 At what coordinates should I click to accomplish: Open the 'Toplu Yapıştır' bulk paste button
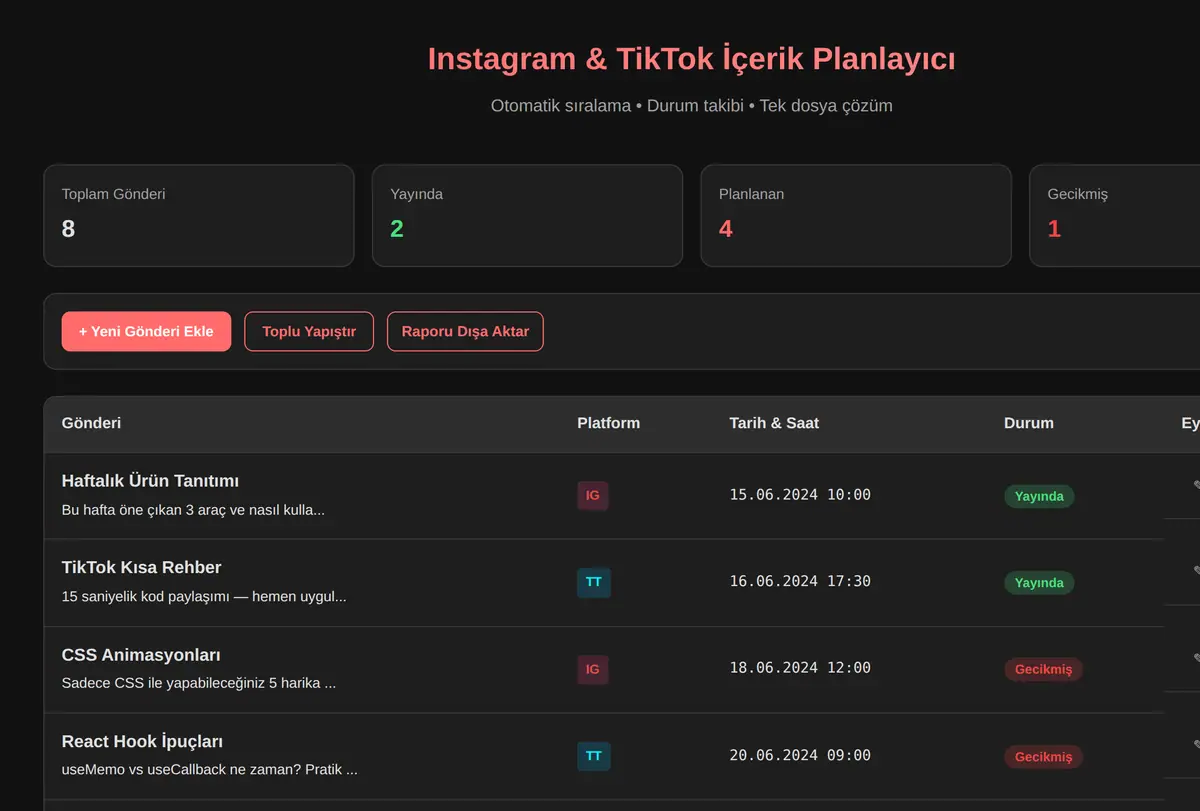tap(309, 331)
